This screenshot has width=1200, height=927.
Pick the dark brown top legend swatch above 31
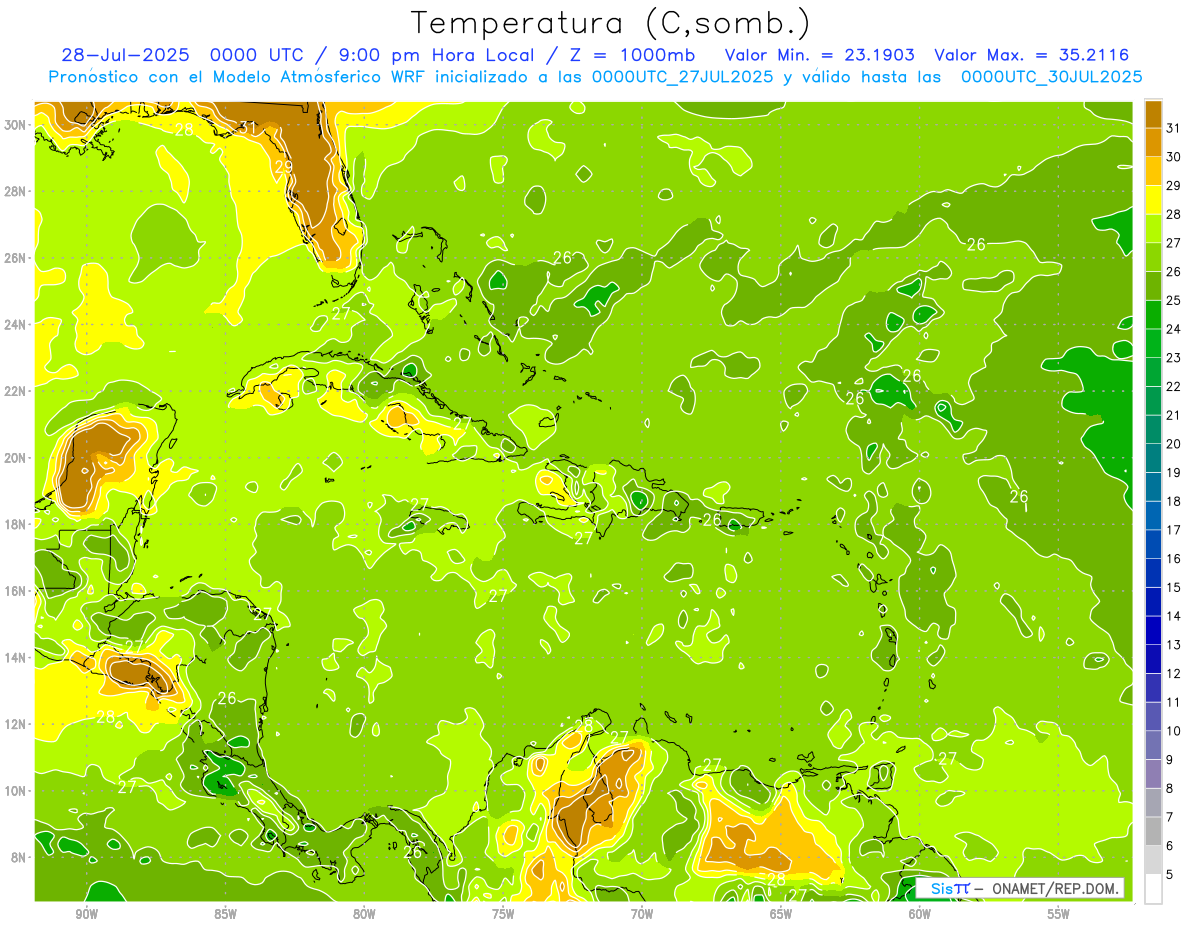pos(1153,115)
